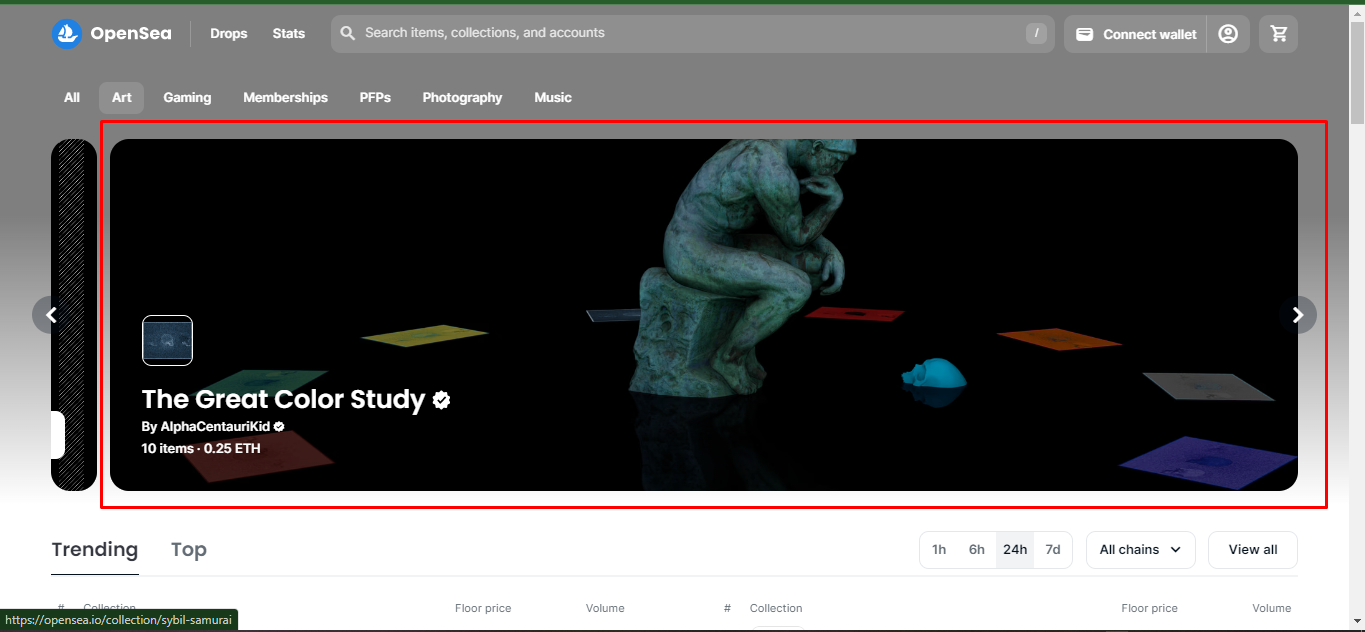
Task: Open The Great Color Study title link
Action: click(x=284, y=400)
